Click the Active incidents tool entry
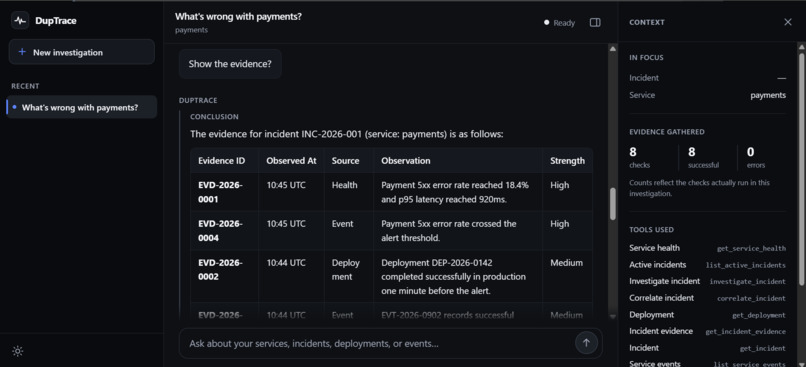 tap(707, 265)
